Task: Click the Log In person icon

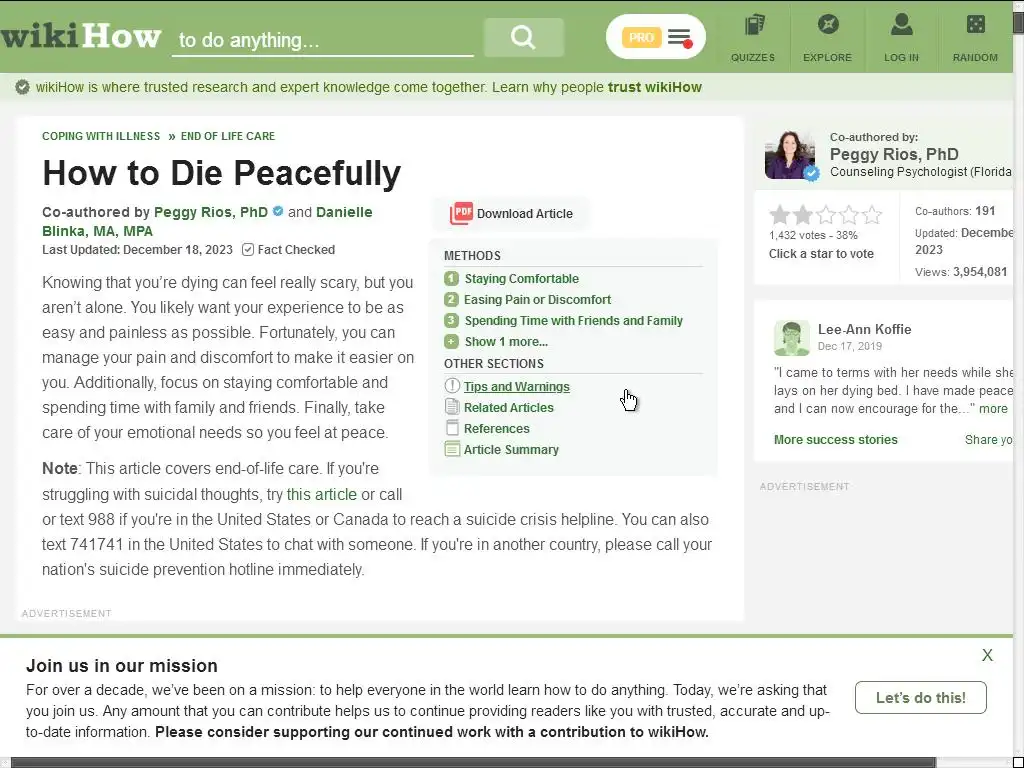Action: [x=901, y=25]
